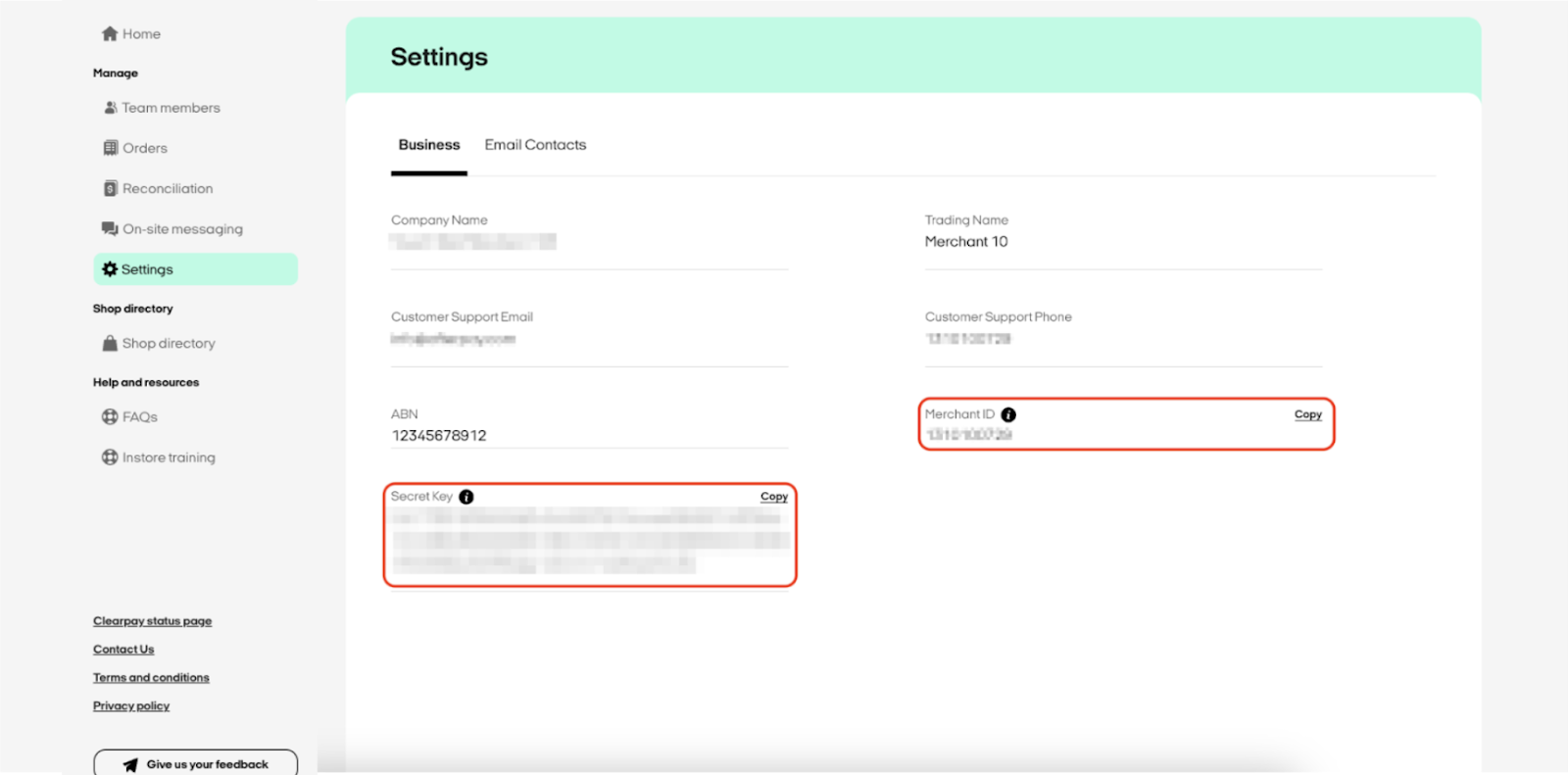Click the Trading Name field label

point(966,219)
